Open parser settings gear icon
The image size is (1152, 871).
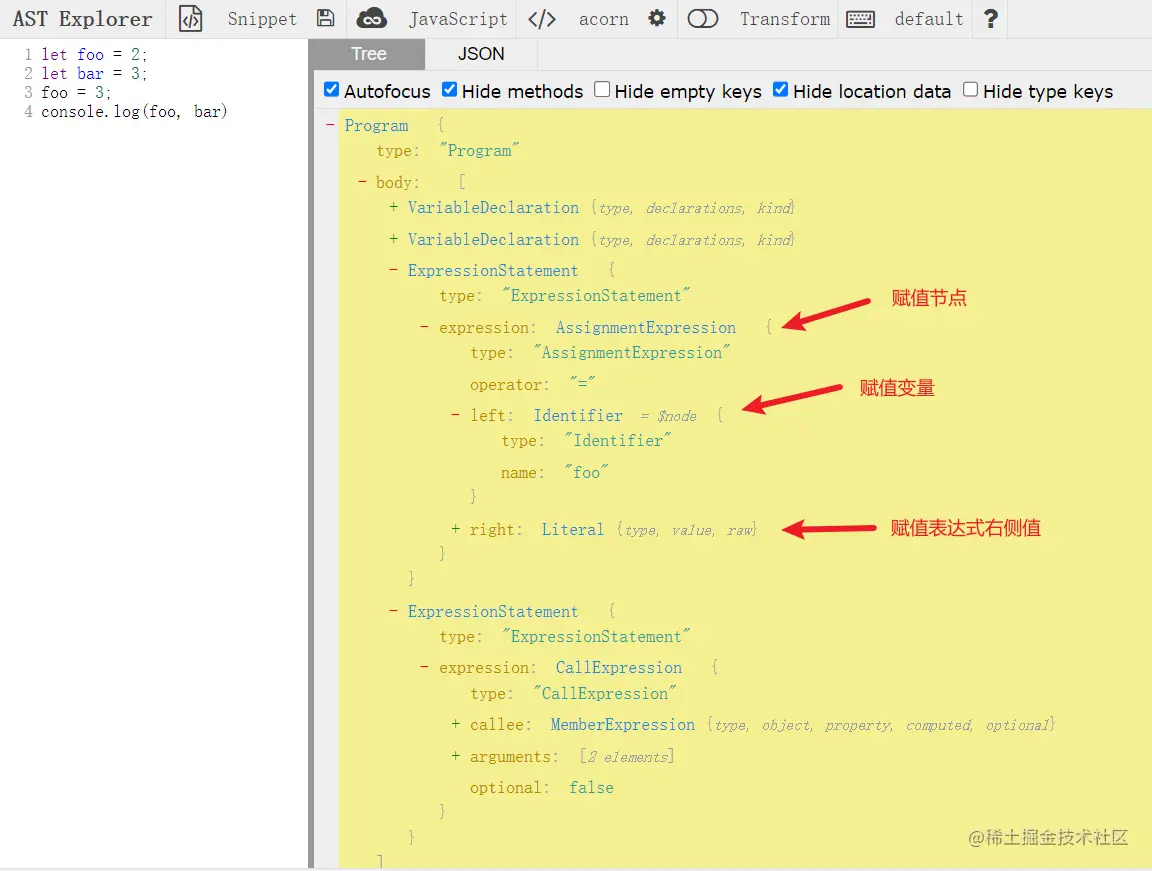tap(657, 18)
